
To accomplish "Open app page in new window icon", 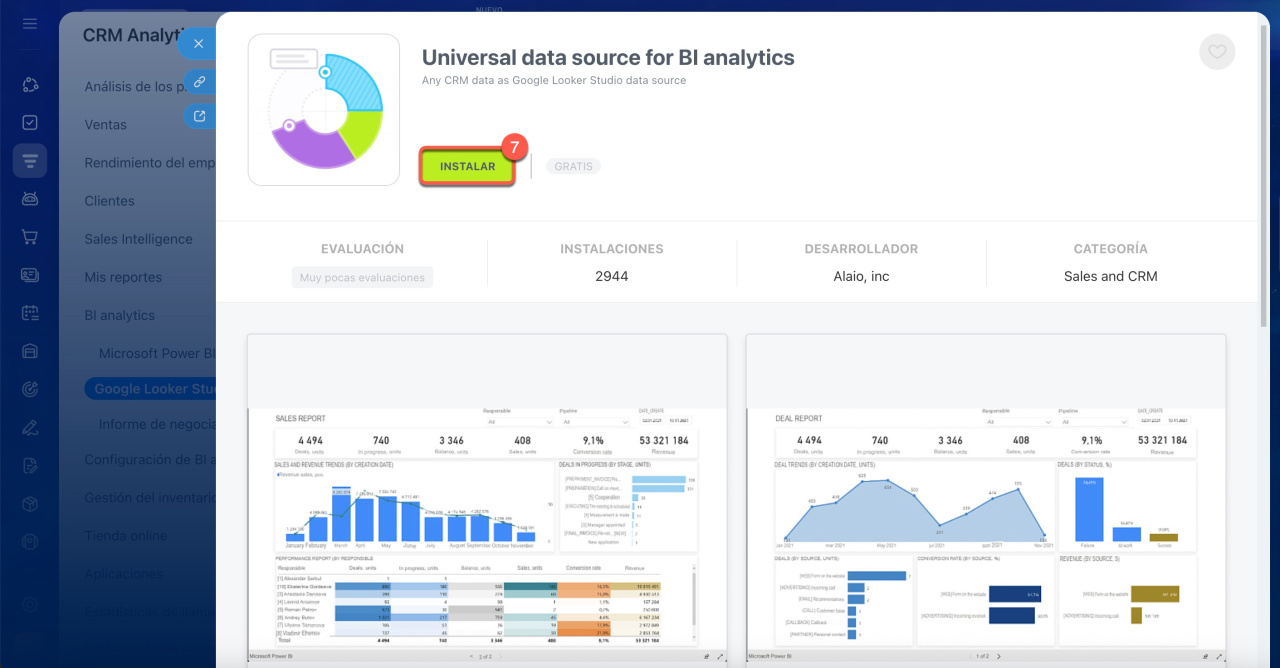I will (199, 116).
